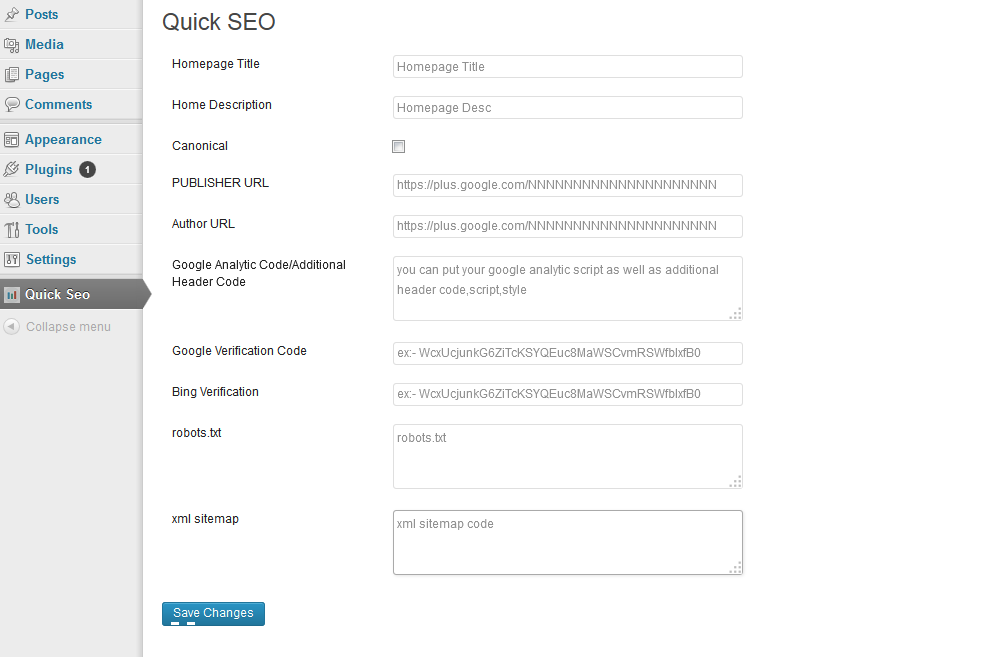Click the Appearance icon in sidebar

coord(11,140)
